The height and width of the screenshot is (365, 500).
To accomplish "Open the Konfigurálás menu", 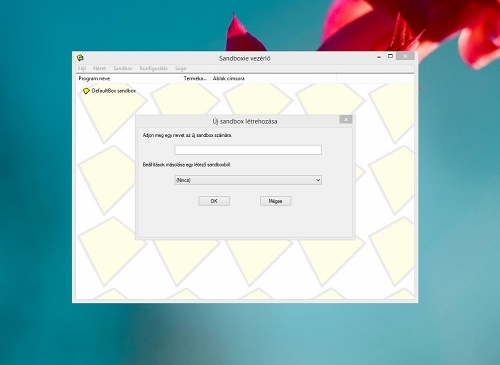I will pyautogui.click(x=154, y=68).
